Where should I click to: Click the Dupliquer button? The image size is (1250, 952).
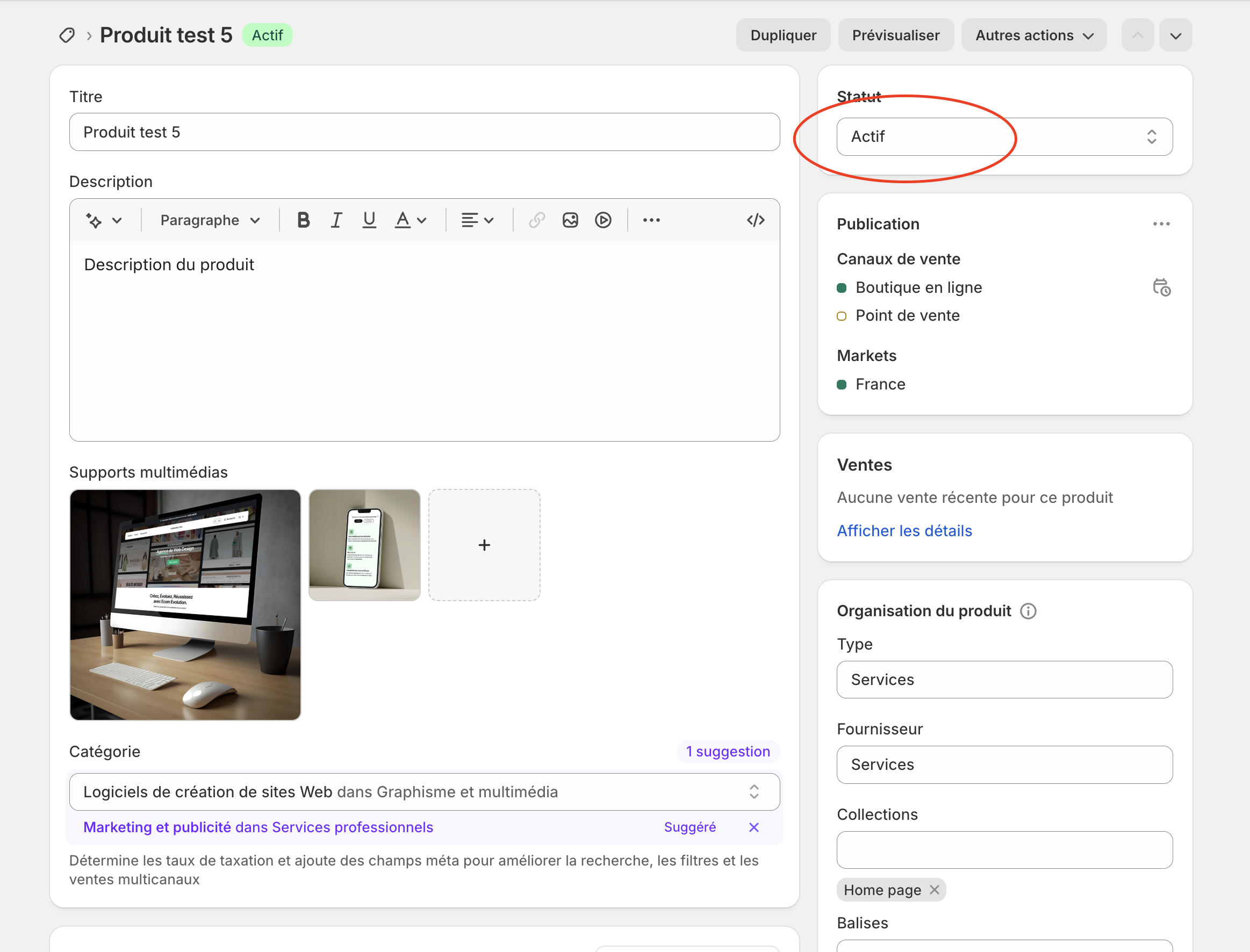pos(783,35)
